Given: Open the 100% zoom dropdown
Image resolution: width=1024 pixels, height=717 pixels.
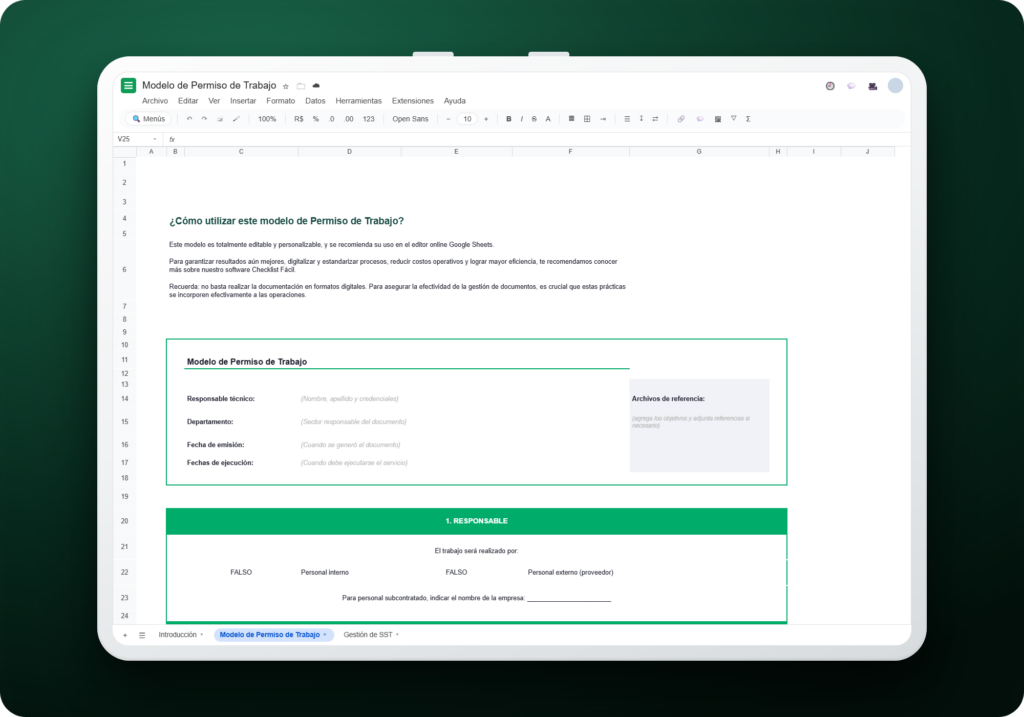Looking at the screenshot, I should click(267, 119).
